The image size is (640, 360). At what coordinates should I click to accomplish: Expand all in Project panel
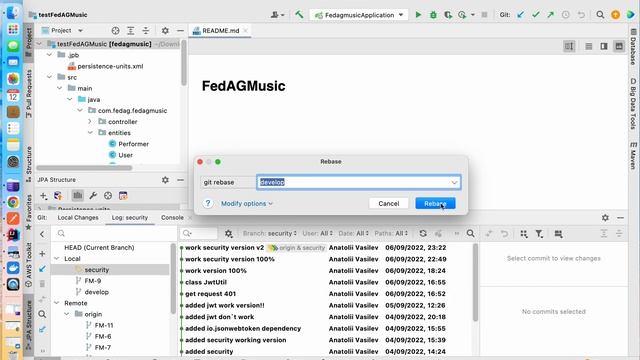click(x=131, y=31)
